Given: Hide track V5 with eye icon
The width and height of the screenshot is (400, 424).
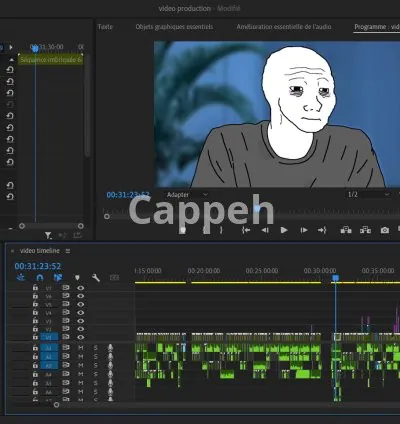Looking at the screenshot, I should point(81,304).
